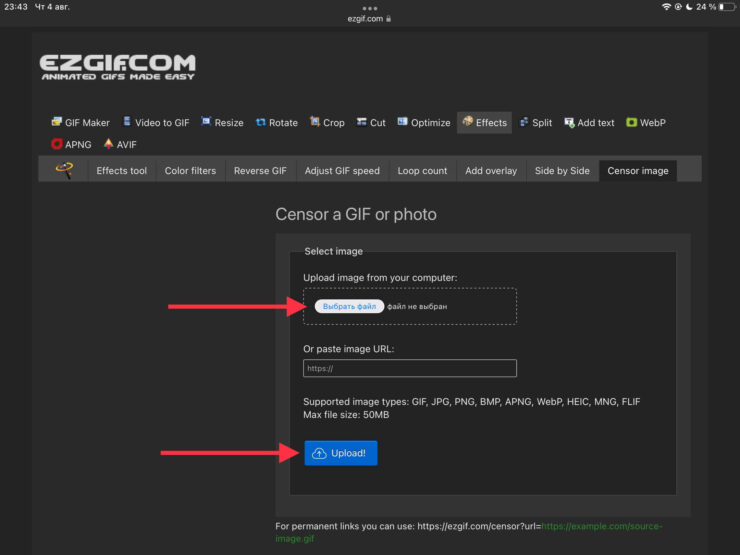
Task: Select the Rotate tool
Action: coord(277,123)
